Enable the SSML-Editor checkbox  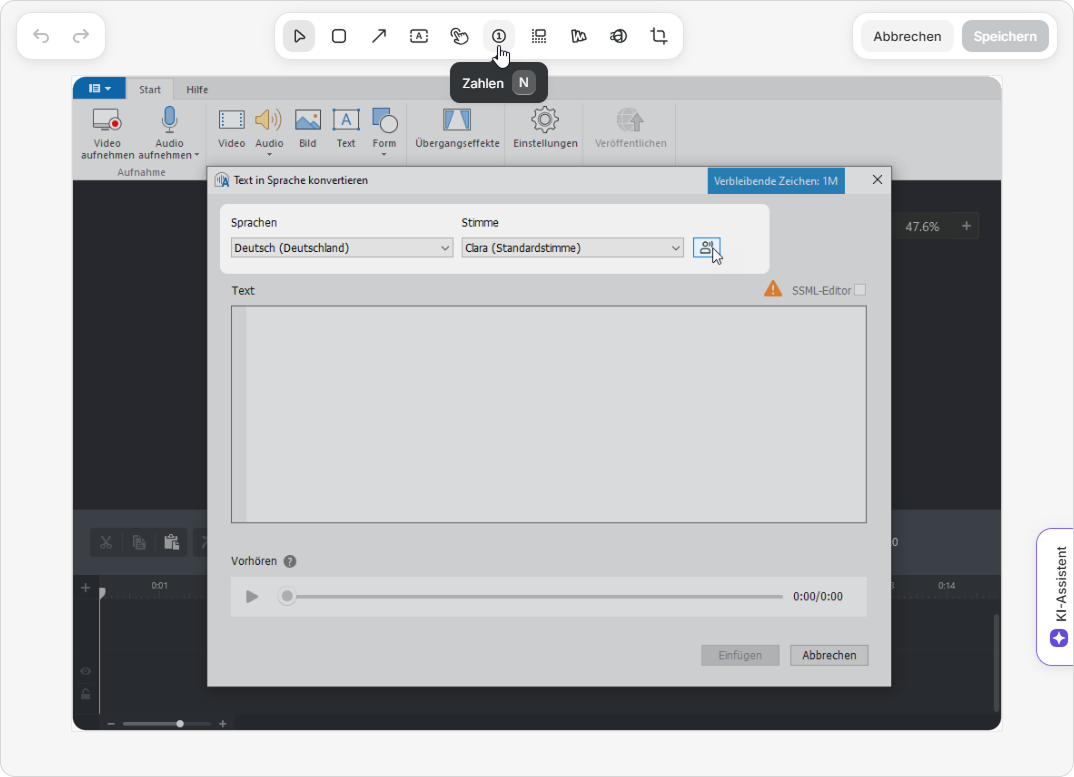click(x=860, y=290)
